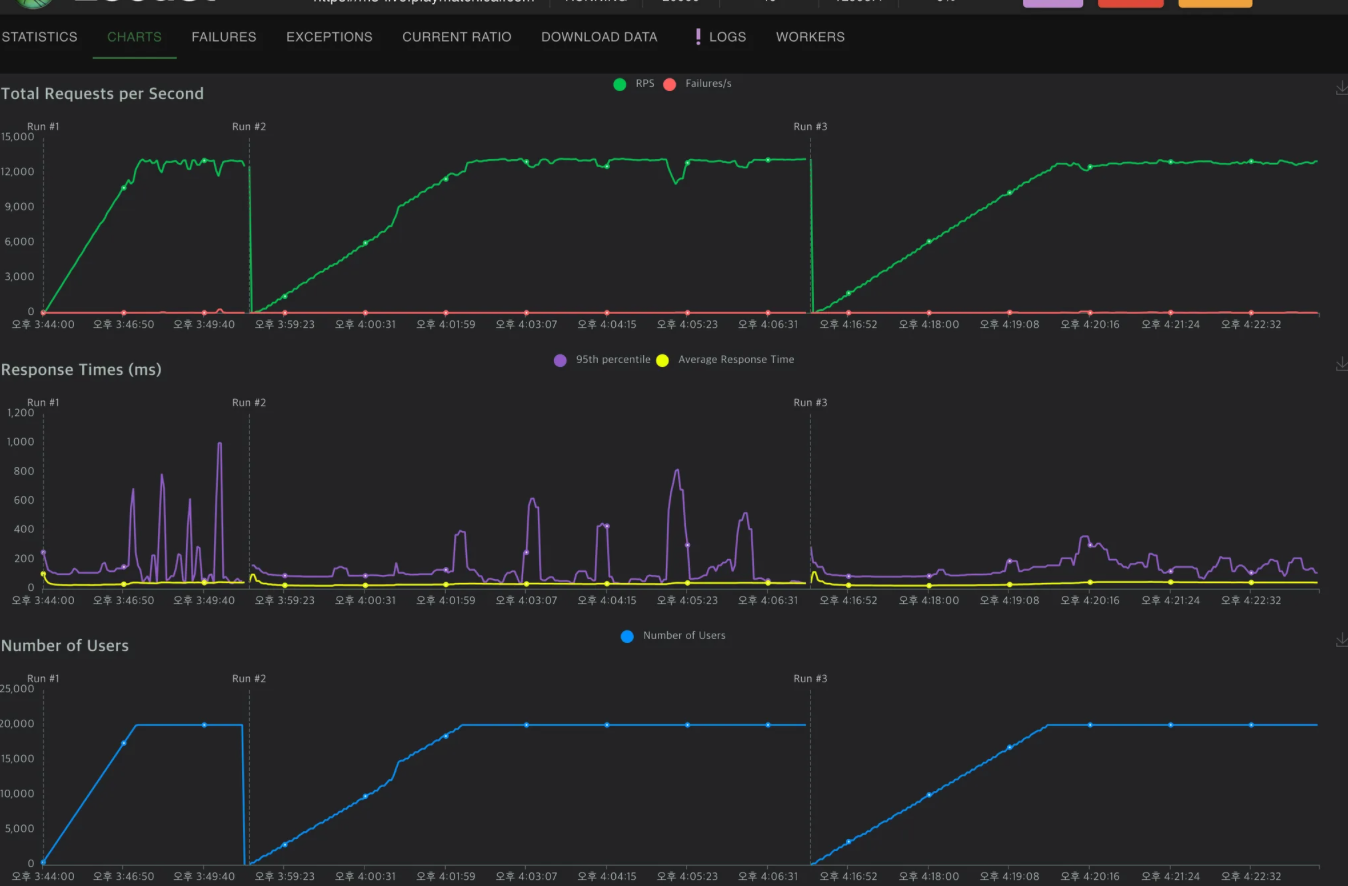Download the Response Times chart image
Image resolution: width=1348 pixels, height=886 pixels.
point(1341,365)
